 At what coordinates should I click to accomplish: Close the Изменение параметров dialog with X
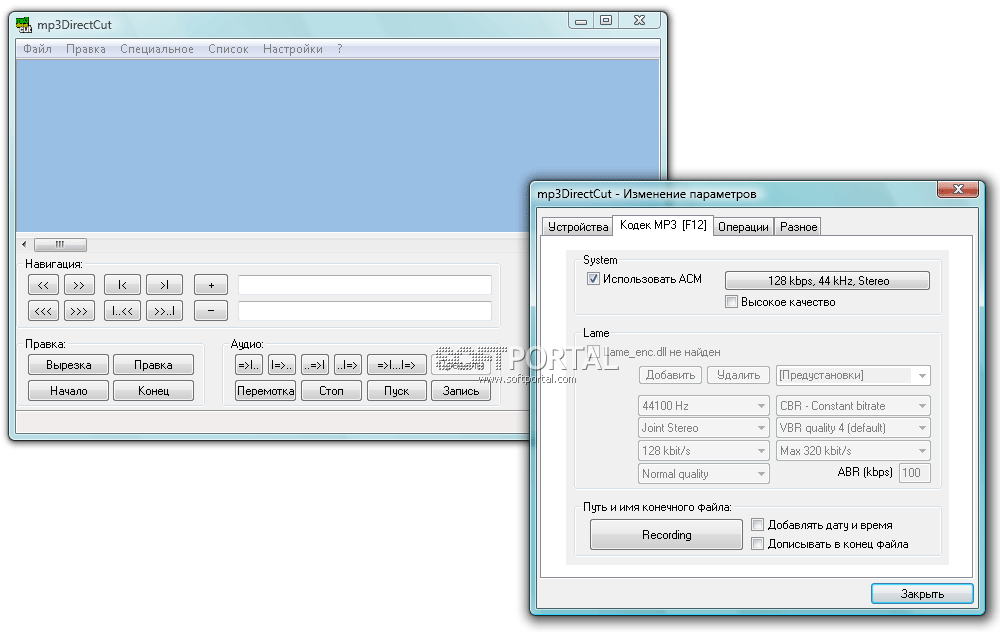click(958, 189)
